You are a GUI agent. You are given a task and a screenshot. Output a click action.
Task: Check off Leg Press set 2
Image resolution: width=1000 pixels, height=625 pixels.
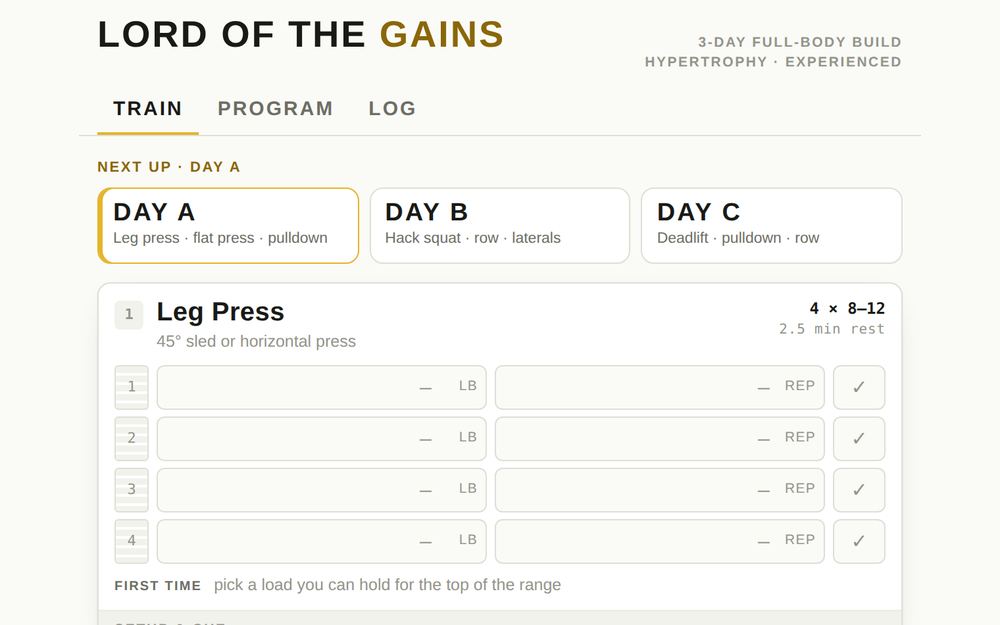(x=858, y=439)
